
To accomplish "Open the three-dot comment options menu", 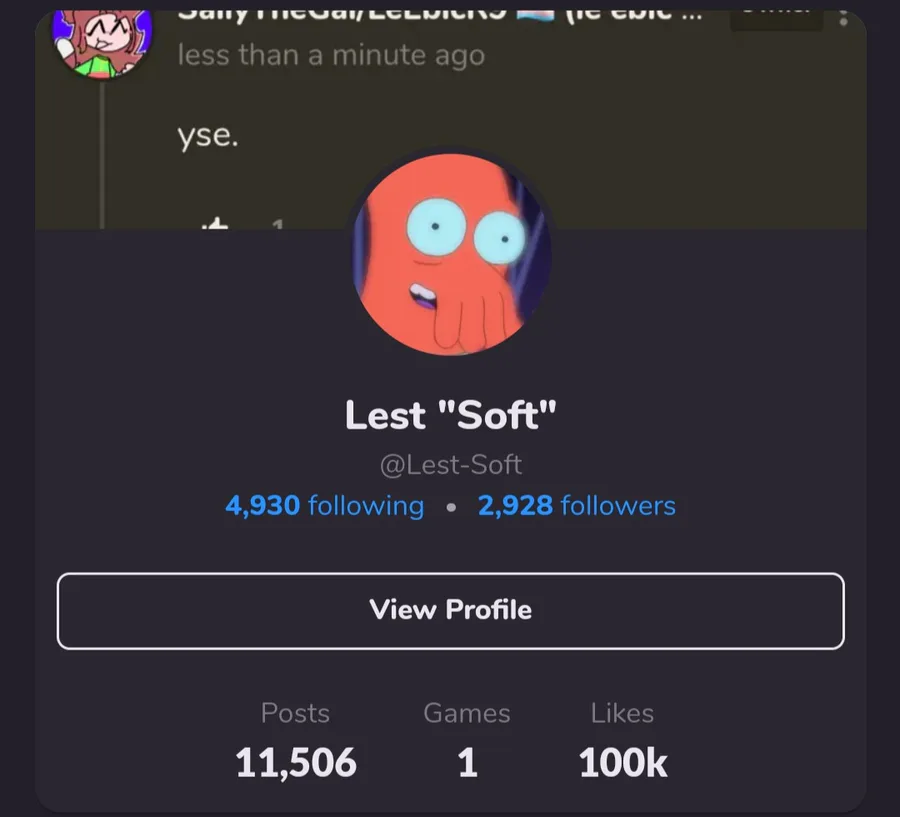I will tap(843, 17).
